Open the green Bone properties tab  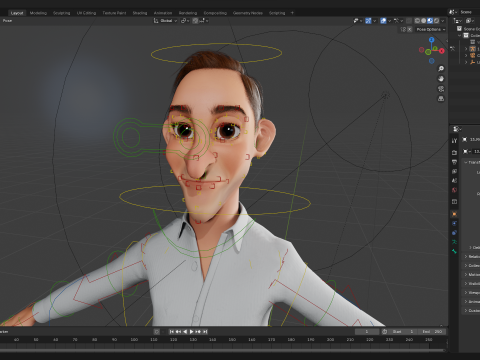[454, 251]
